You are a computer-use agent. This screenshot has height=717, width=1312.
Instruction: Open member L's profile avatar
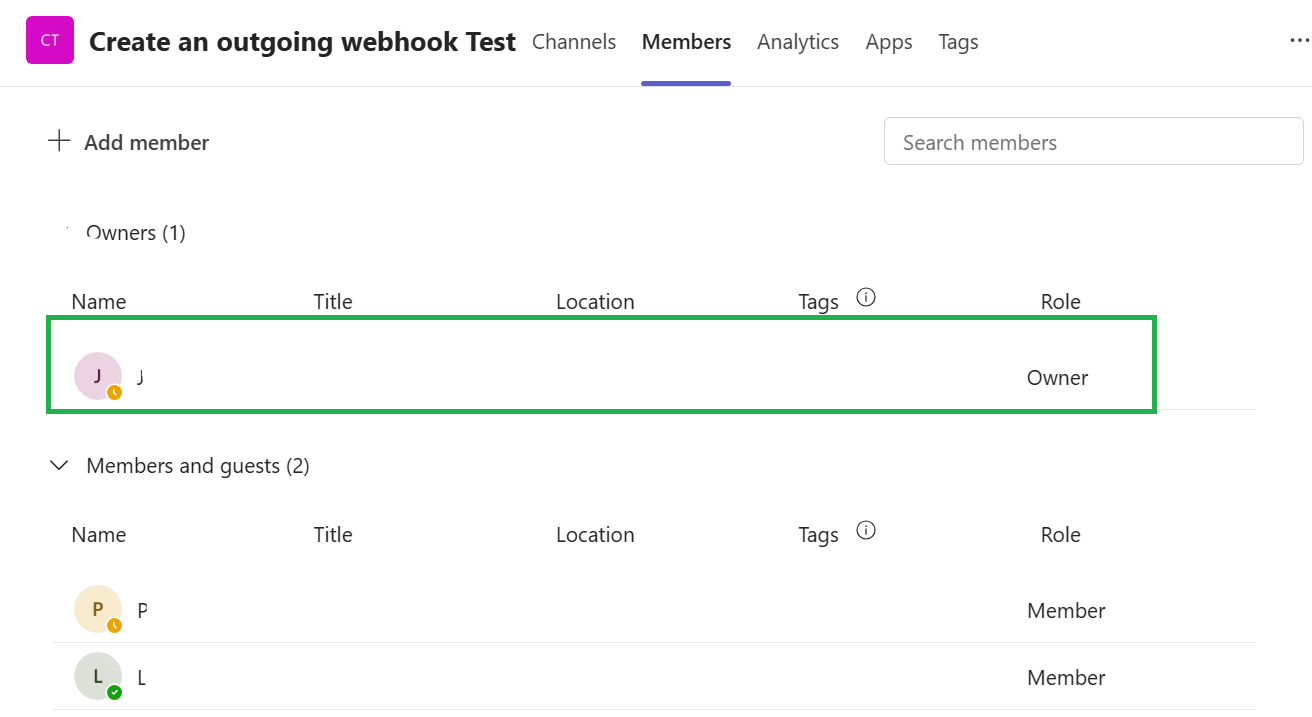pos(98,676)
